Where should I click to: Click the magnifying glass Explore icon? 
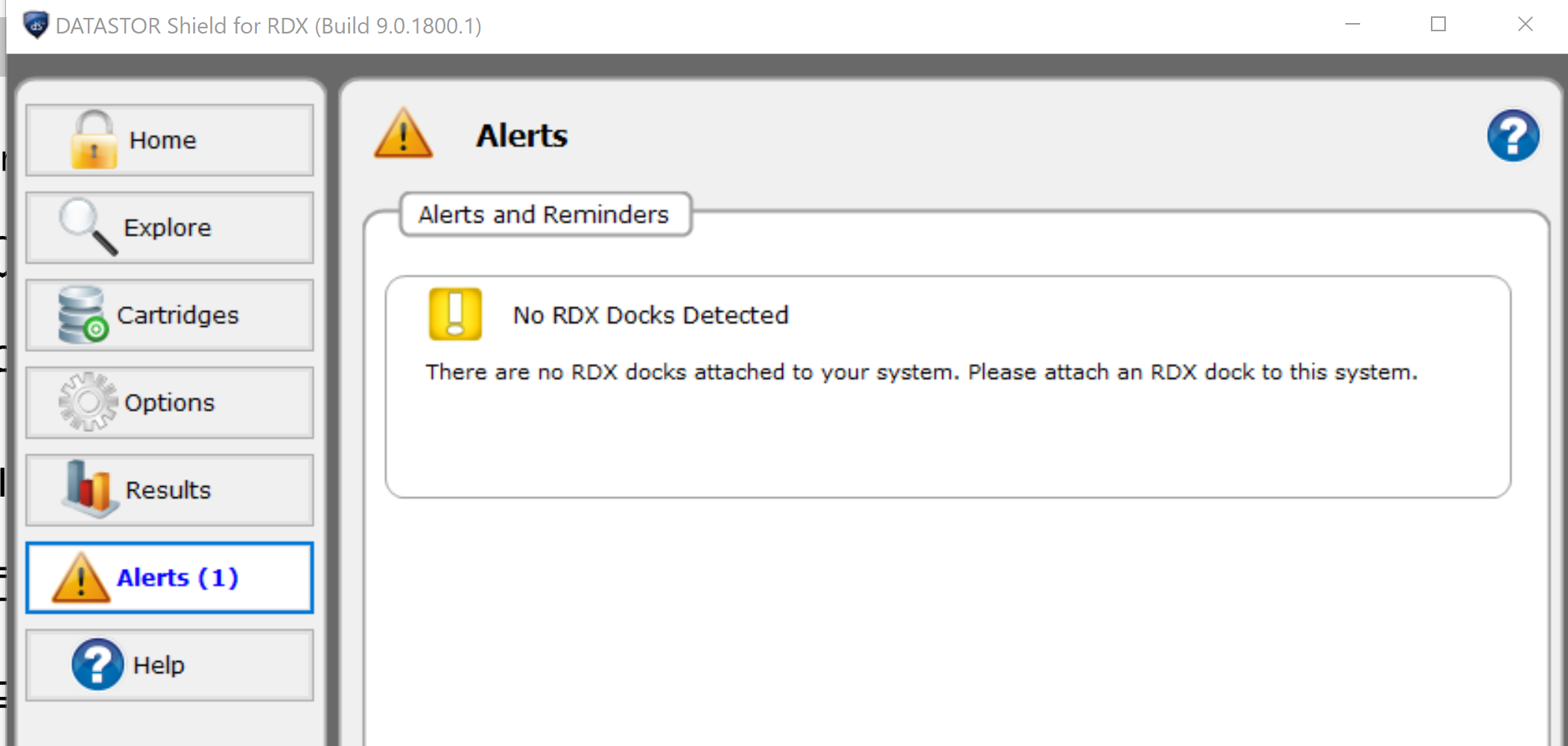click(88, 226)
